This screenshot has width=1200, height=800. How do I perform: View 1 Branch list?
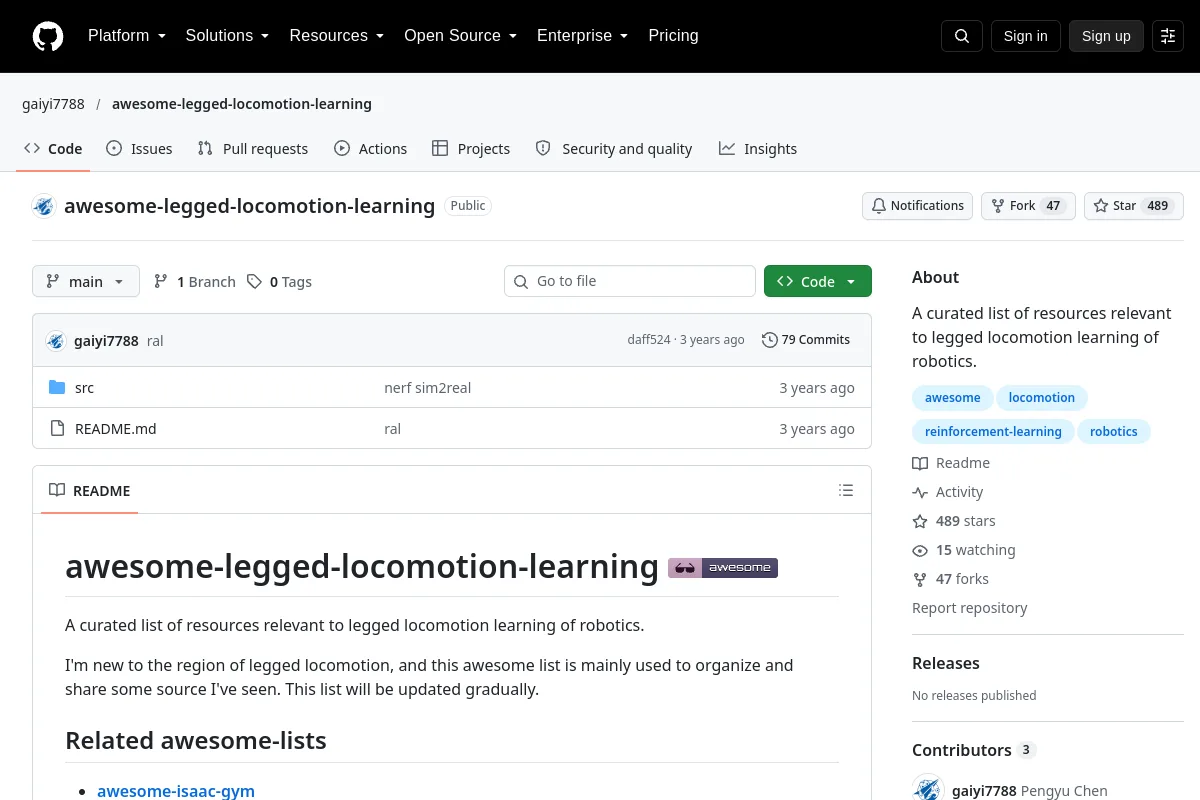click(195, 282)
